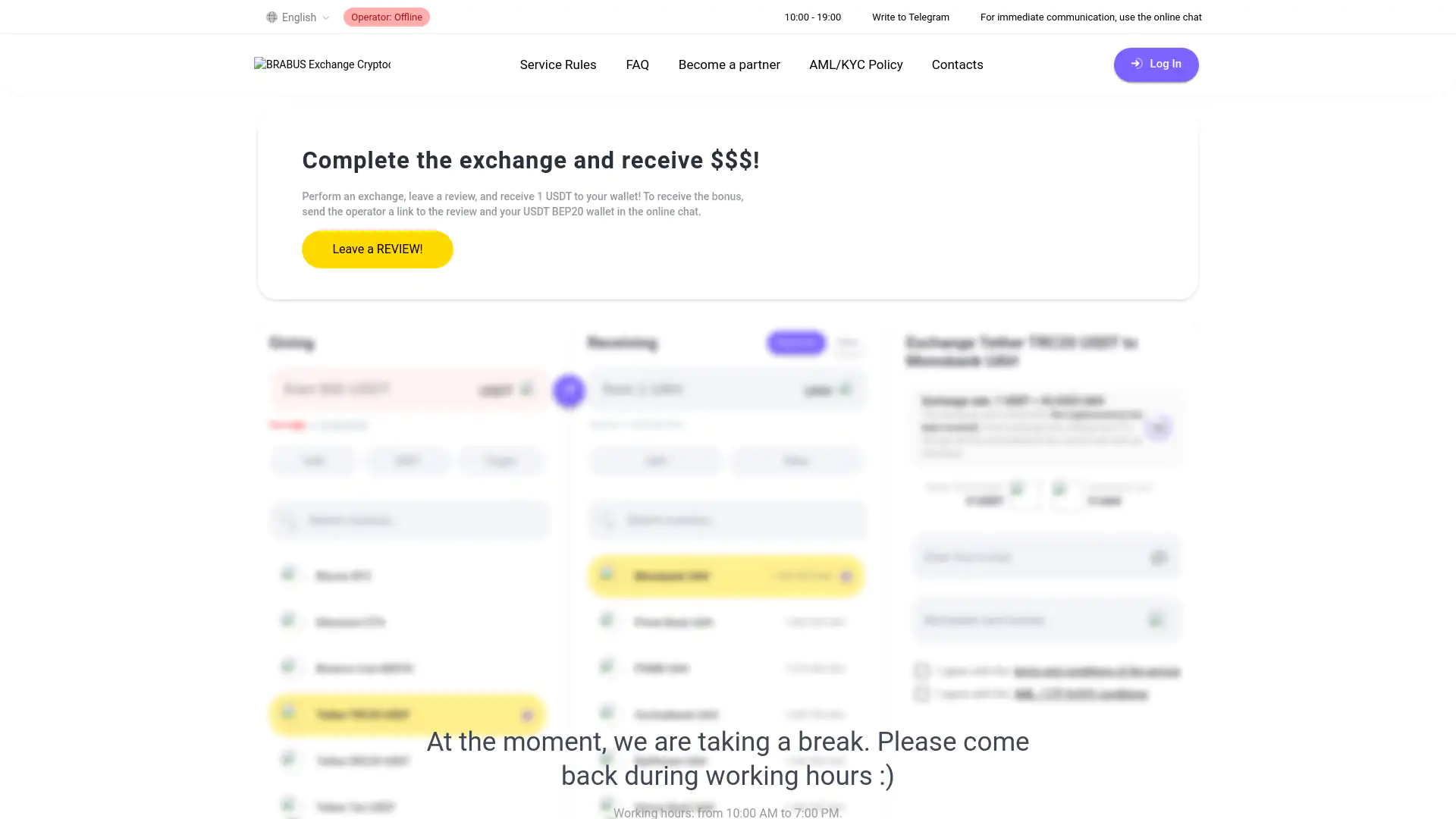
Task: Focus the Giving currency search field
Action: 409,520
